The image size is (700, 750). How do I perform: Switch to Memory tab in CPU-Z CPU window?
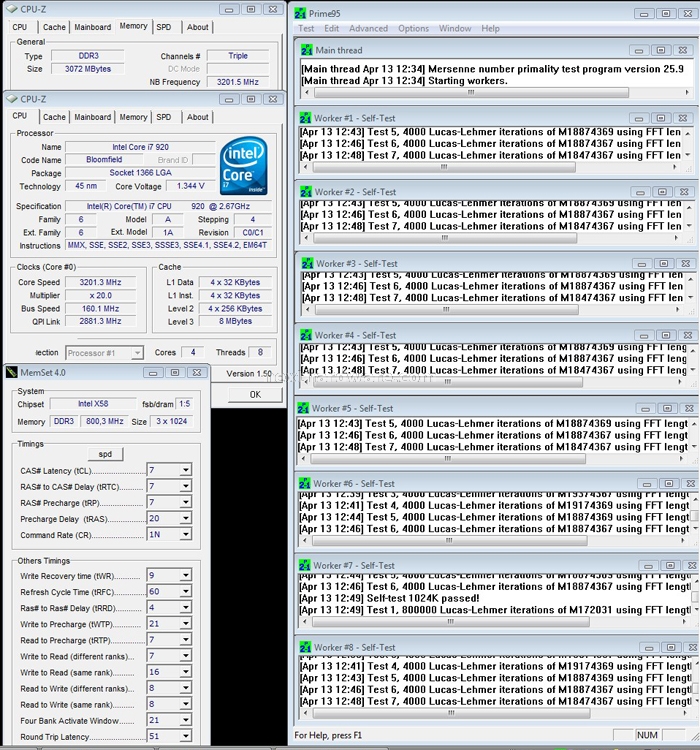[133, 117]
